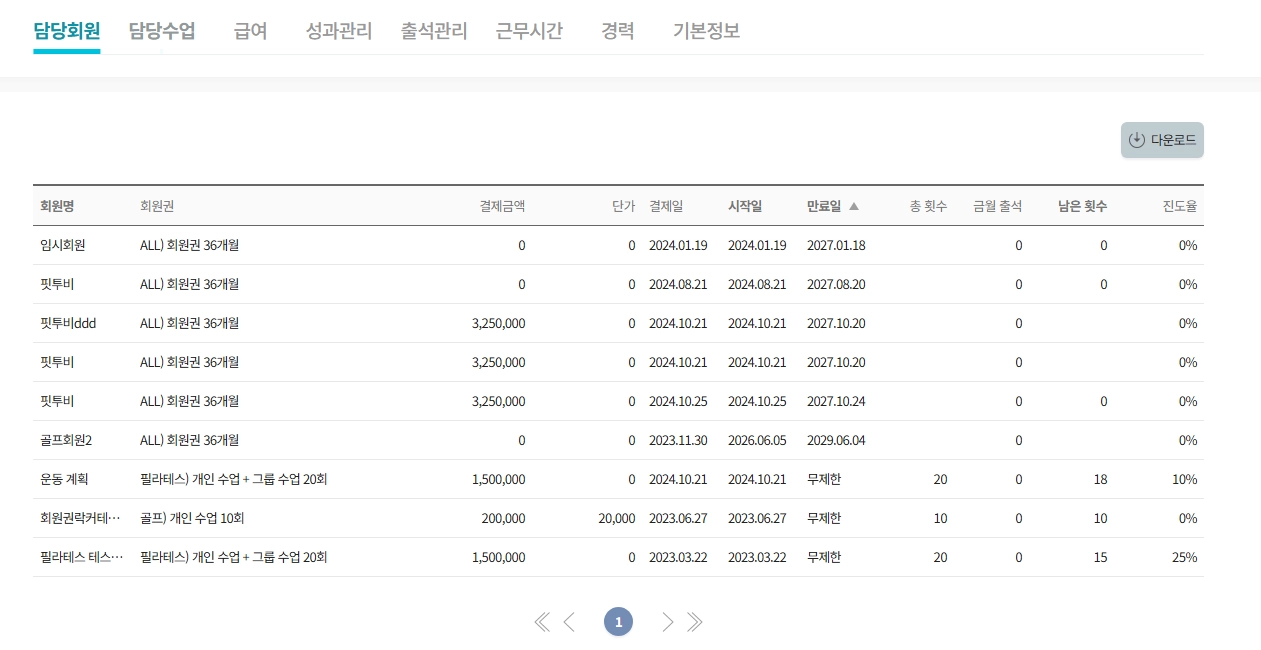Viewport: 1261px width, 650px height.
Task: Click 운동 계획 row's 무제한 expiry
Action: point(824,479)
